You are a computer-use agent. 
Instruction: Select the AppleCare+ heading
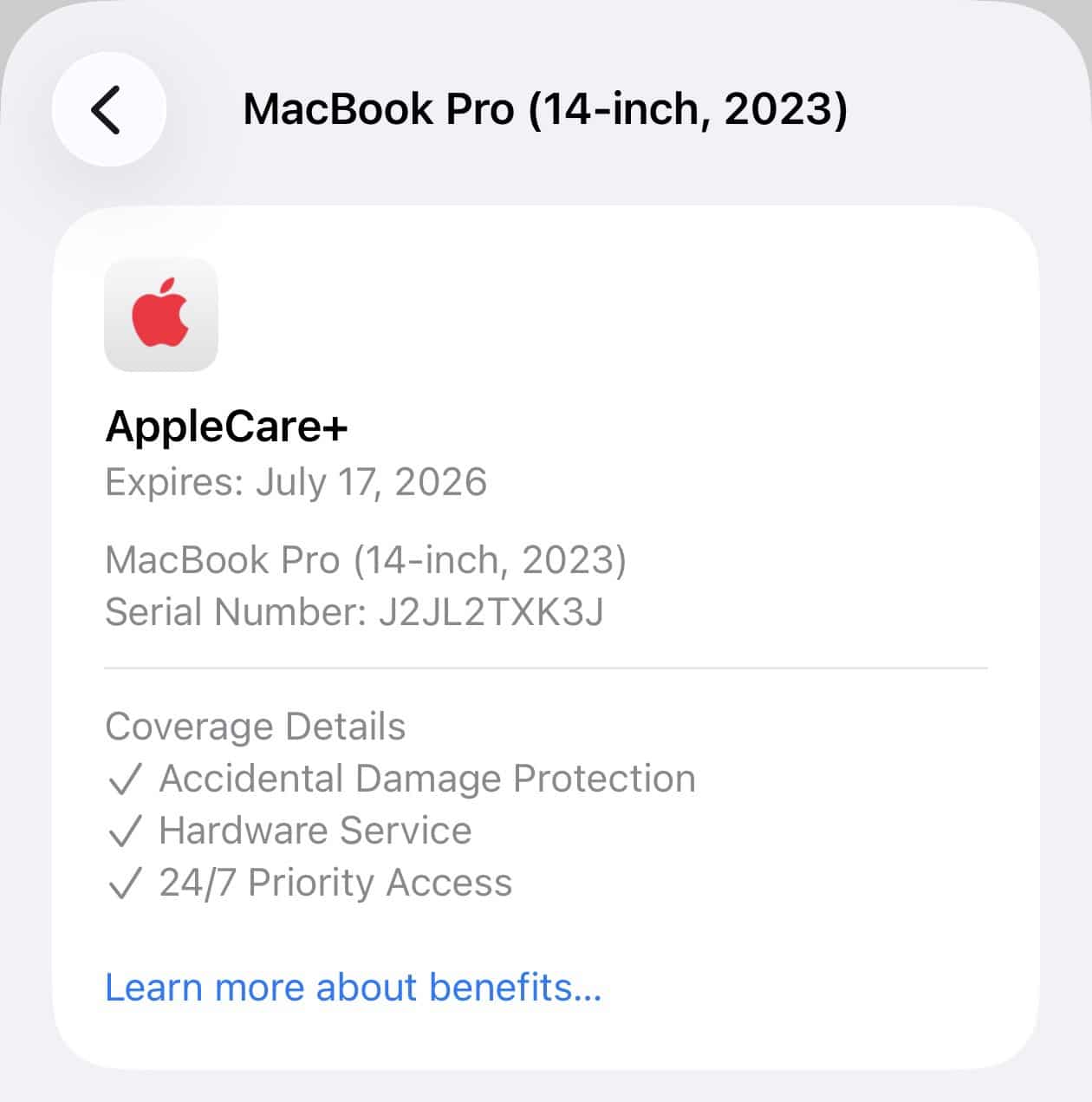click(226, 427)
